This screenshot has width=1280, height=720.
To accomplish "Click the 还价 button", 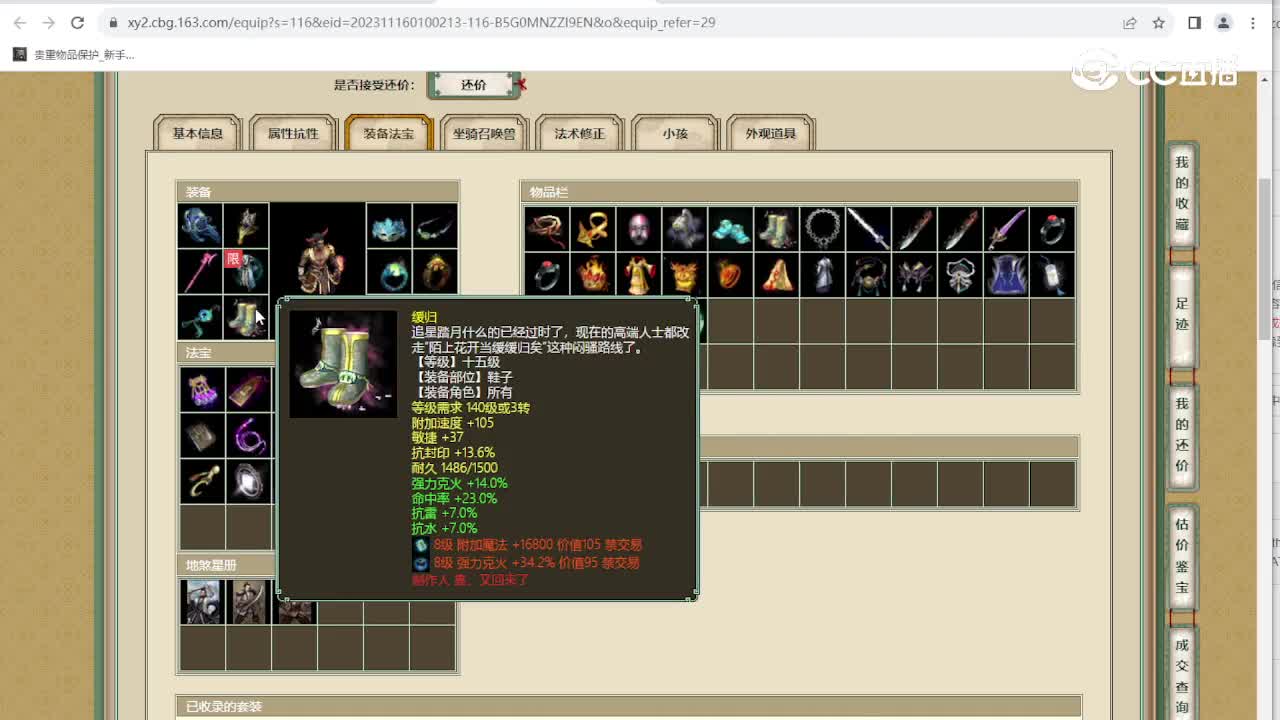I will (x=474, y=85).
